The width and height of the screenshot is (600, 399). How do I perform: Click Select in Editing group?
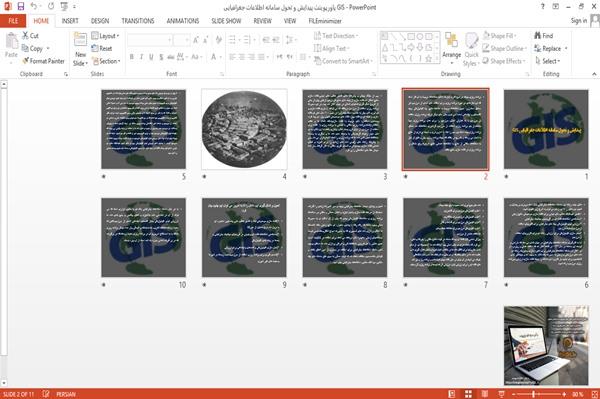pos(547,61)
